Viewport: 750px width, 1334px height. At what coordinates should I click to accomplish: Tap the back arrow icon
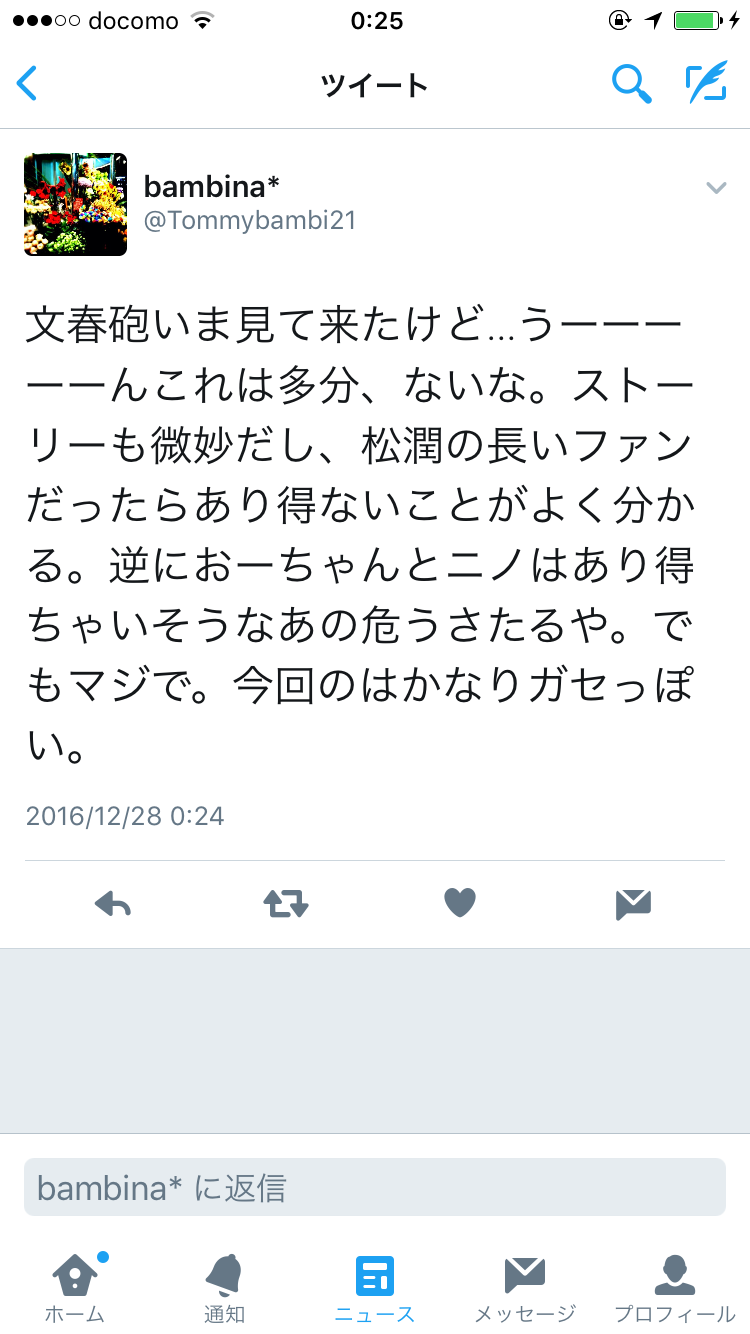coord(27,84)
